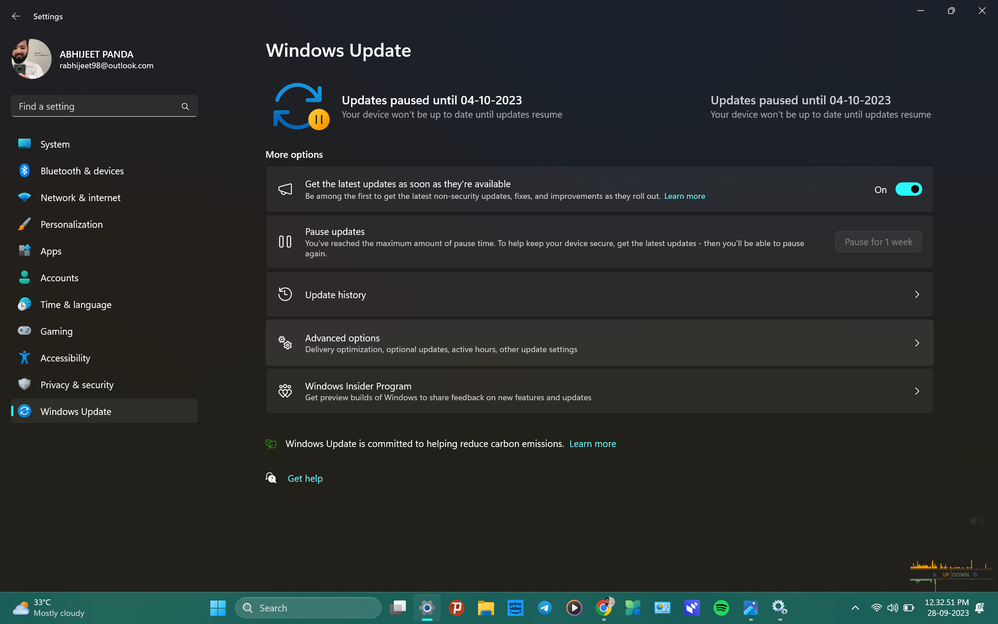The image size is (998, 624).
Task: Open File Explorer from the taskbar
Action: pyautogui.click(x=486, y=608)
